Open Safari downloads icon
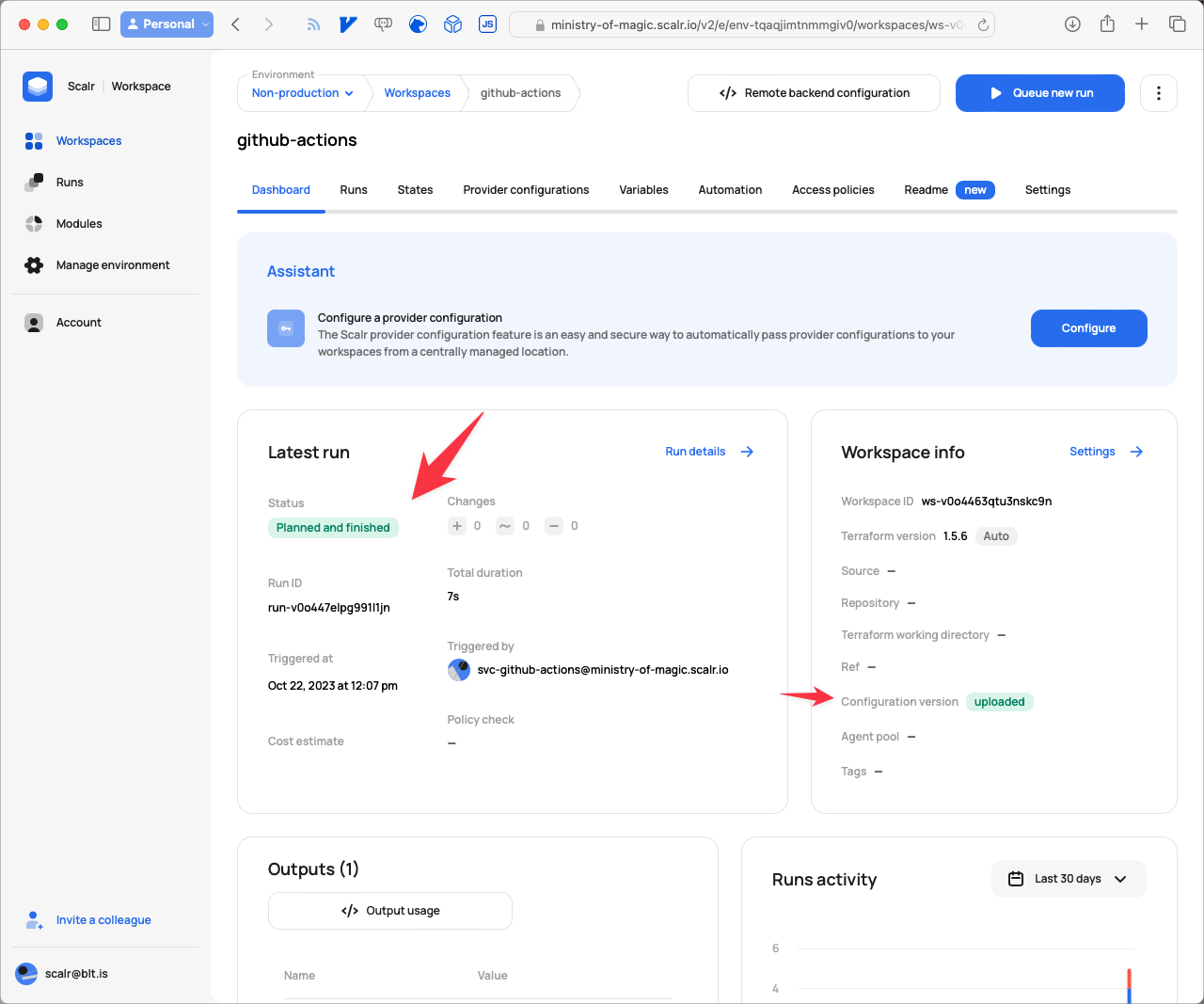The height and width of the screenshot is (1004, 1204). click(x=1072, y=24)
